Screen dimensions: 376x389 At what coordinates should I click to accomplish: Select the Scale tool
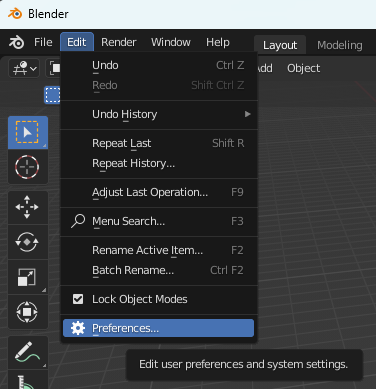pos(28,277)
